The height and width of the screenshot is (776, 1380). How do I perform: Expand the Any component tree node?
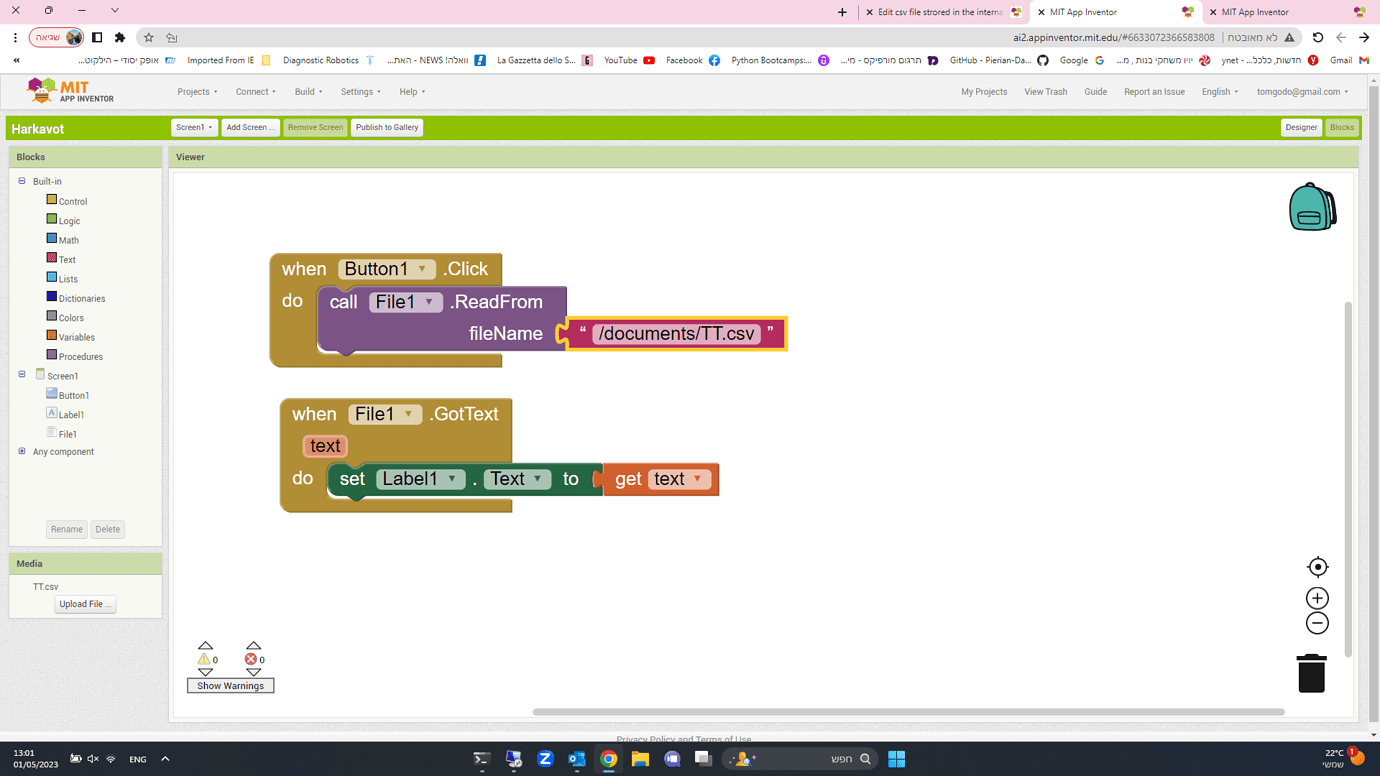pyautogui.click(x=22, y=451)
